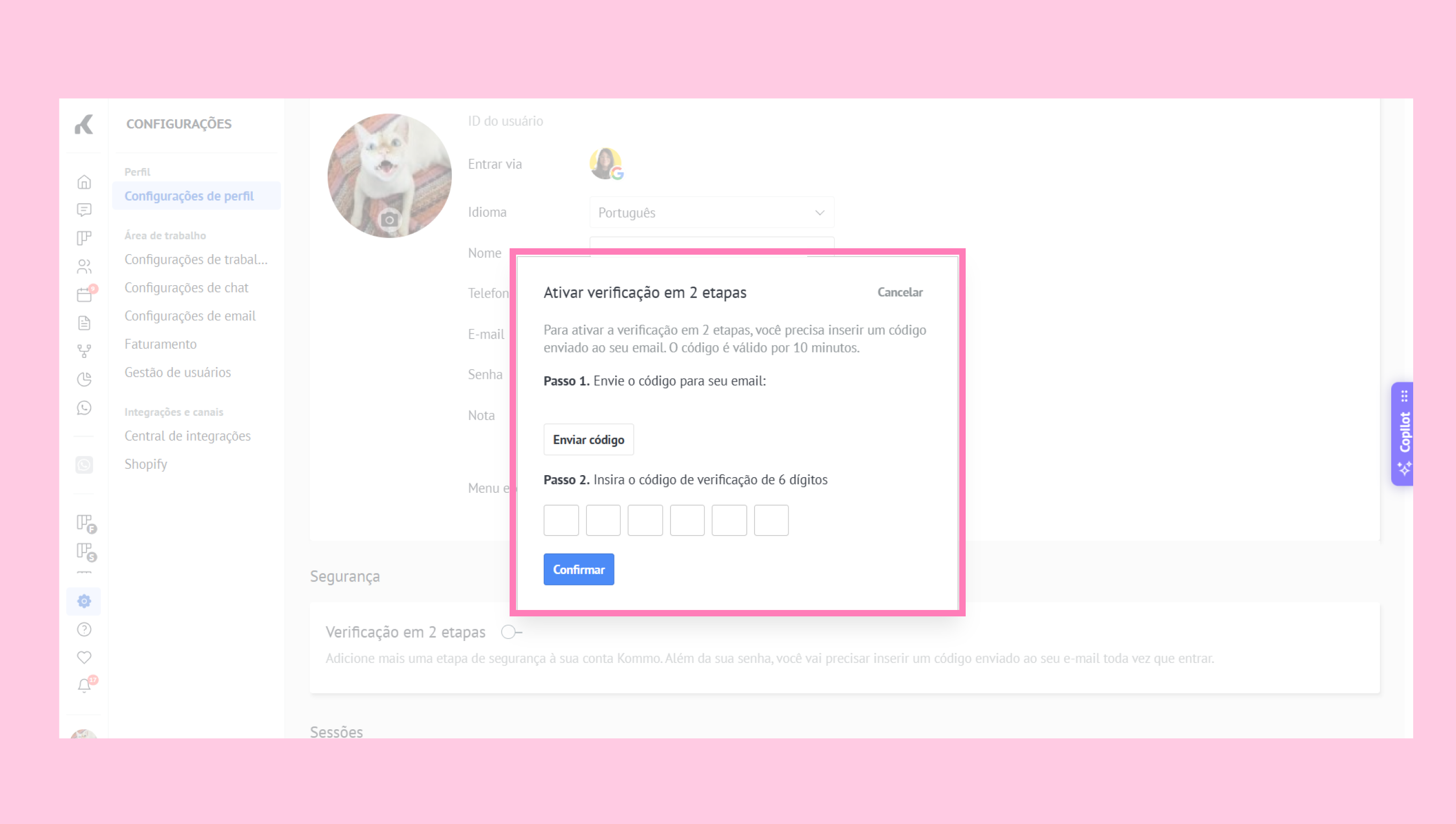Open the analytics pie chart icon

pos(84,379)
